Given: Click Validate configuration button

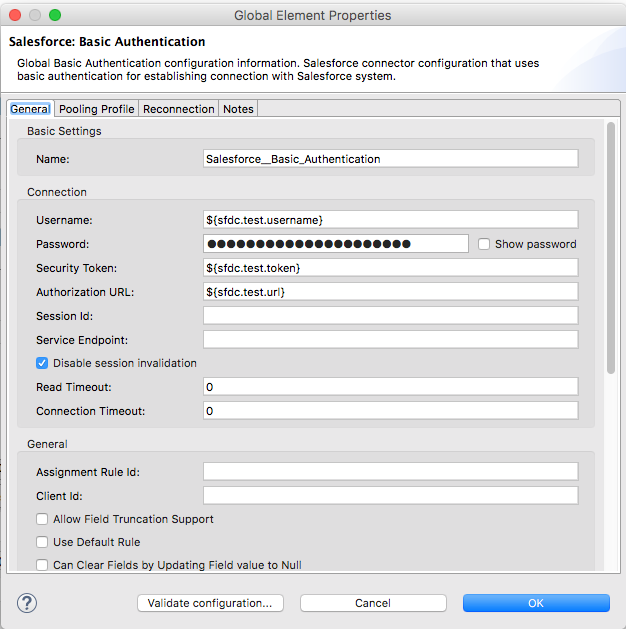Looking at the screenshot, I should (210, 603).
